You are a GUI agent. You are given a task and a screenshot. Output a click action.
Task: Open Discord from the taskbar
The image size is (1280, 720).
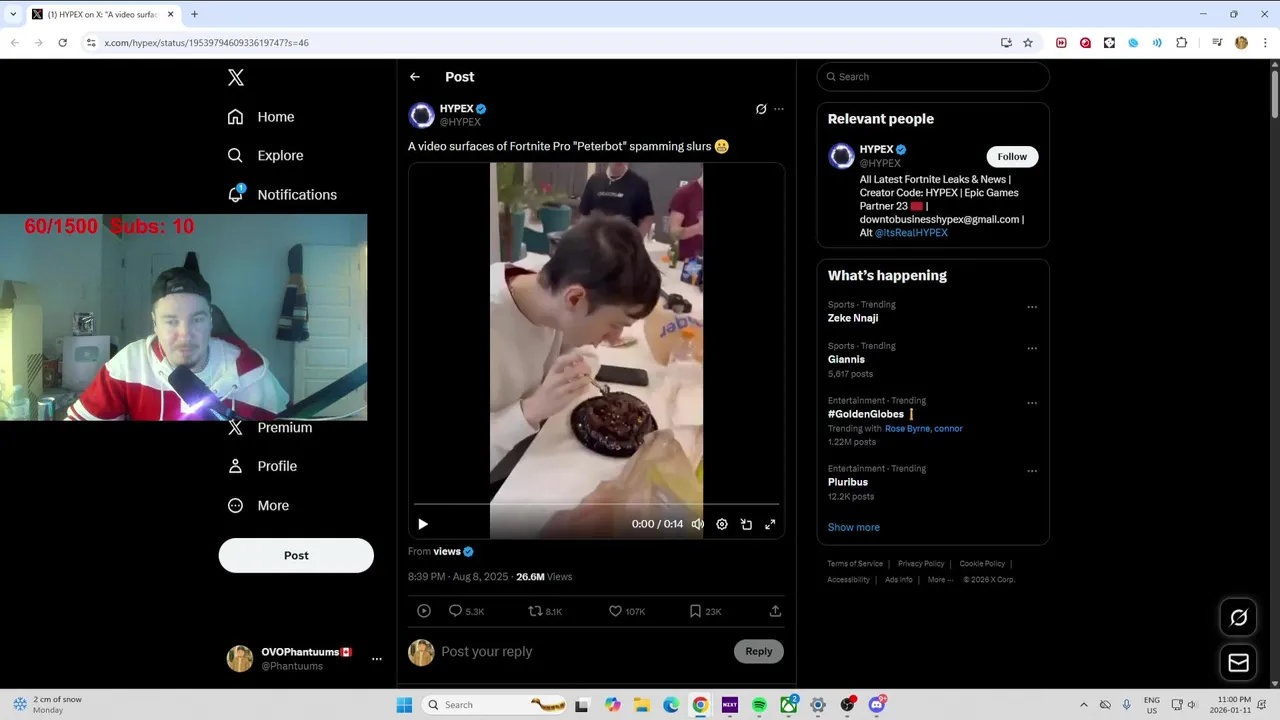877,705
